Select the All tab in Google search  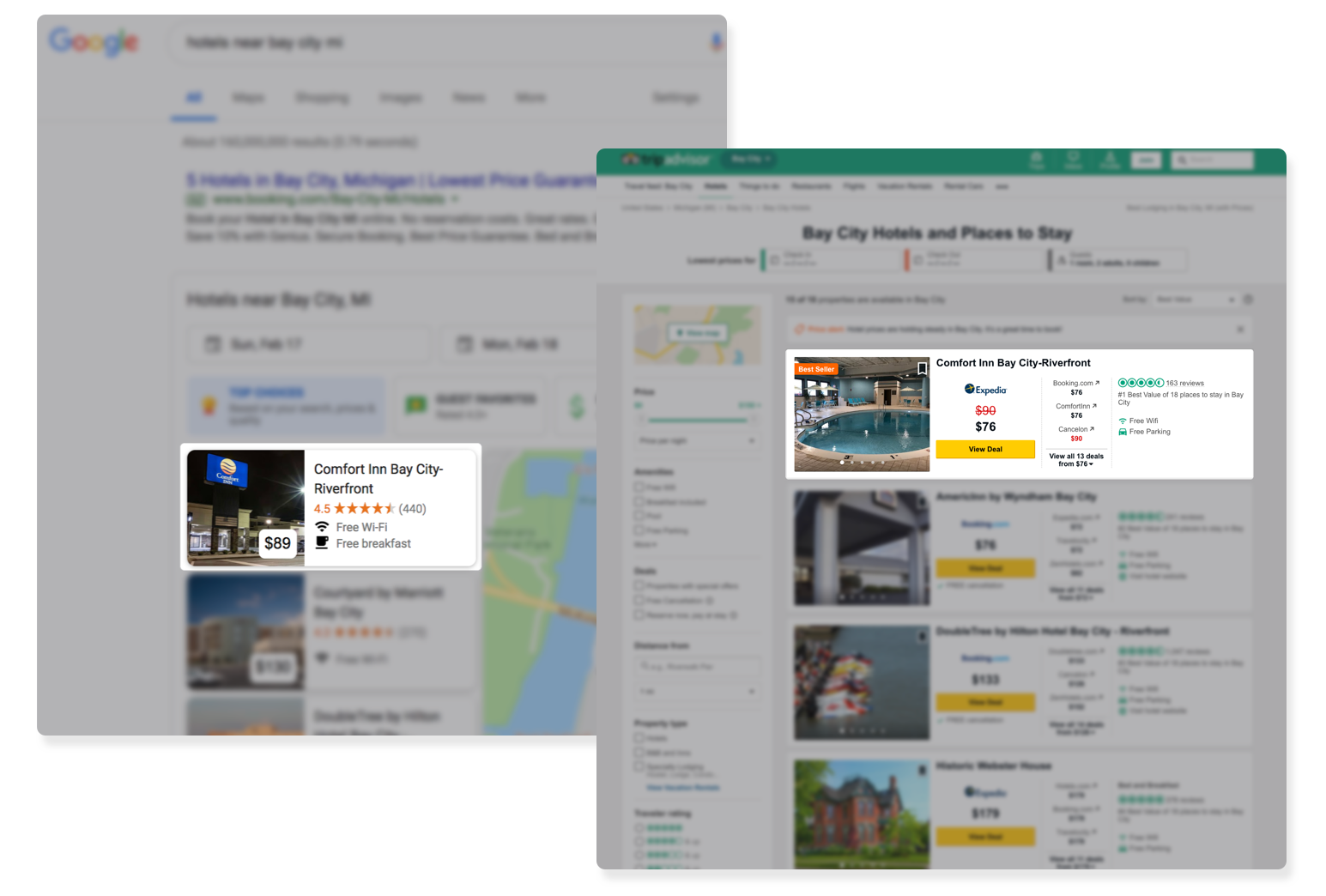tap(194, 98)
